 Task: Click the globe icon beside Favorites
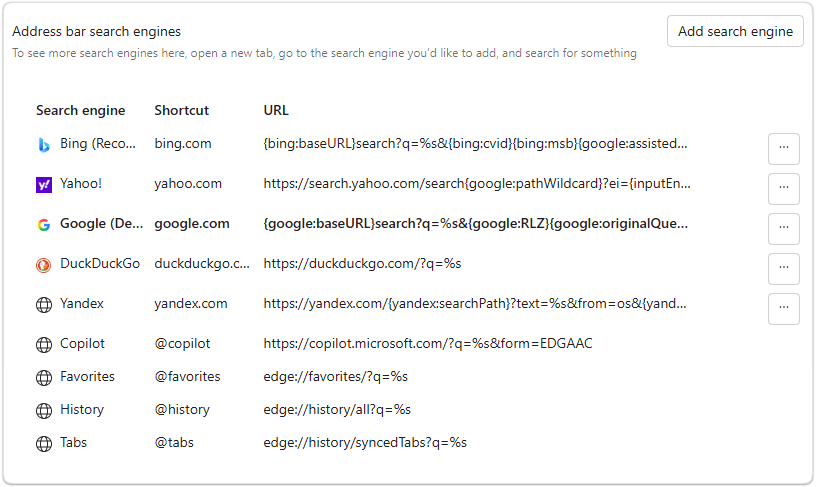(x=44, y=378)
